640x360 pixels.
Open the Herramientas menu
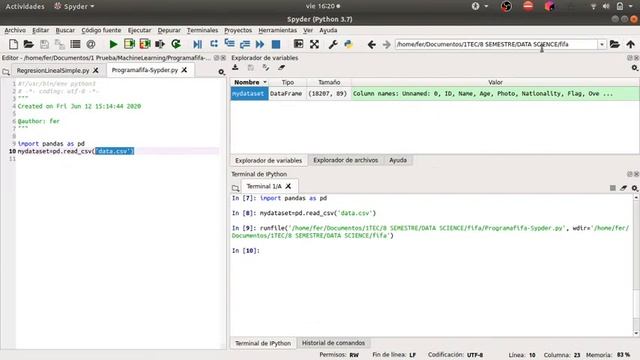pos(277,30)
